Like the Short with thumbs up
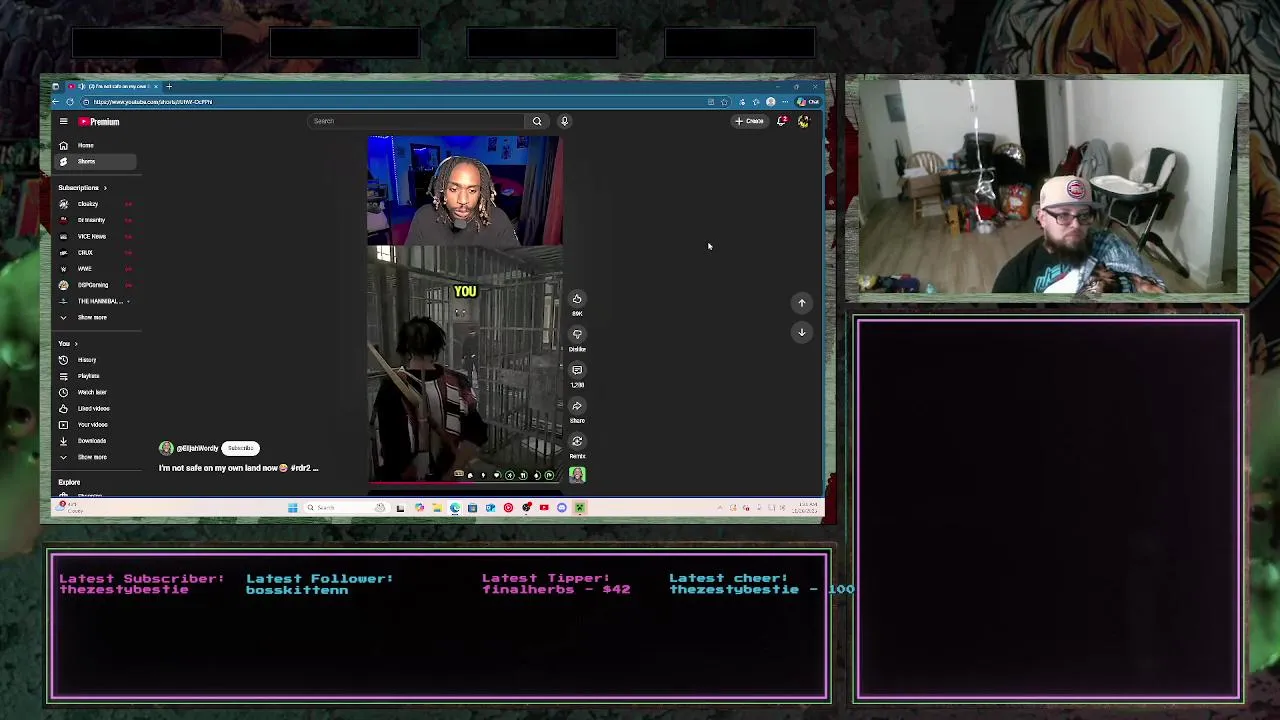The width and height of the screenshot is (1280, 720). coord(577,299)
